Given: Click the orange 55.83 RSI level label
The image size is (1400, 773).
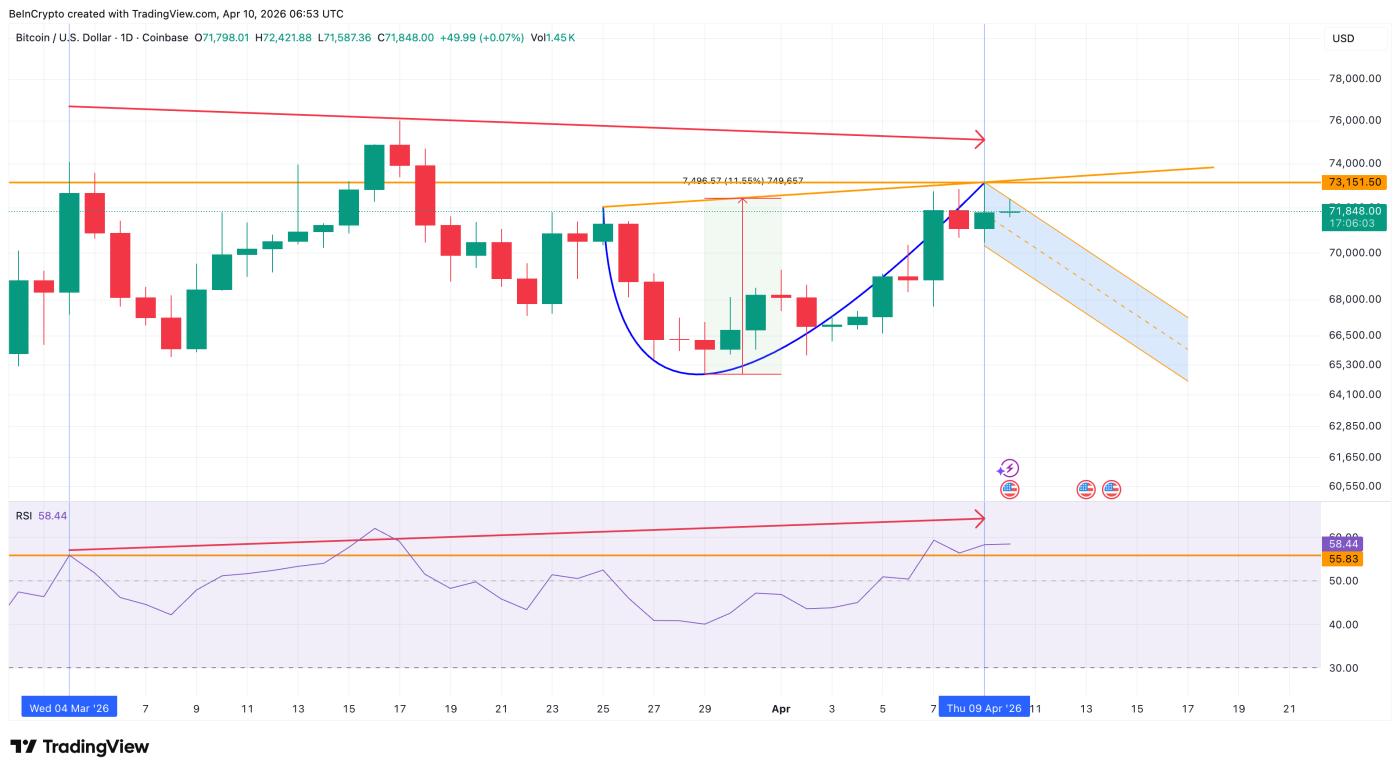Looking at the screenshot, I should (x=1341, y=559).
